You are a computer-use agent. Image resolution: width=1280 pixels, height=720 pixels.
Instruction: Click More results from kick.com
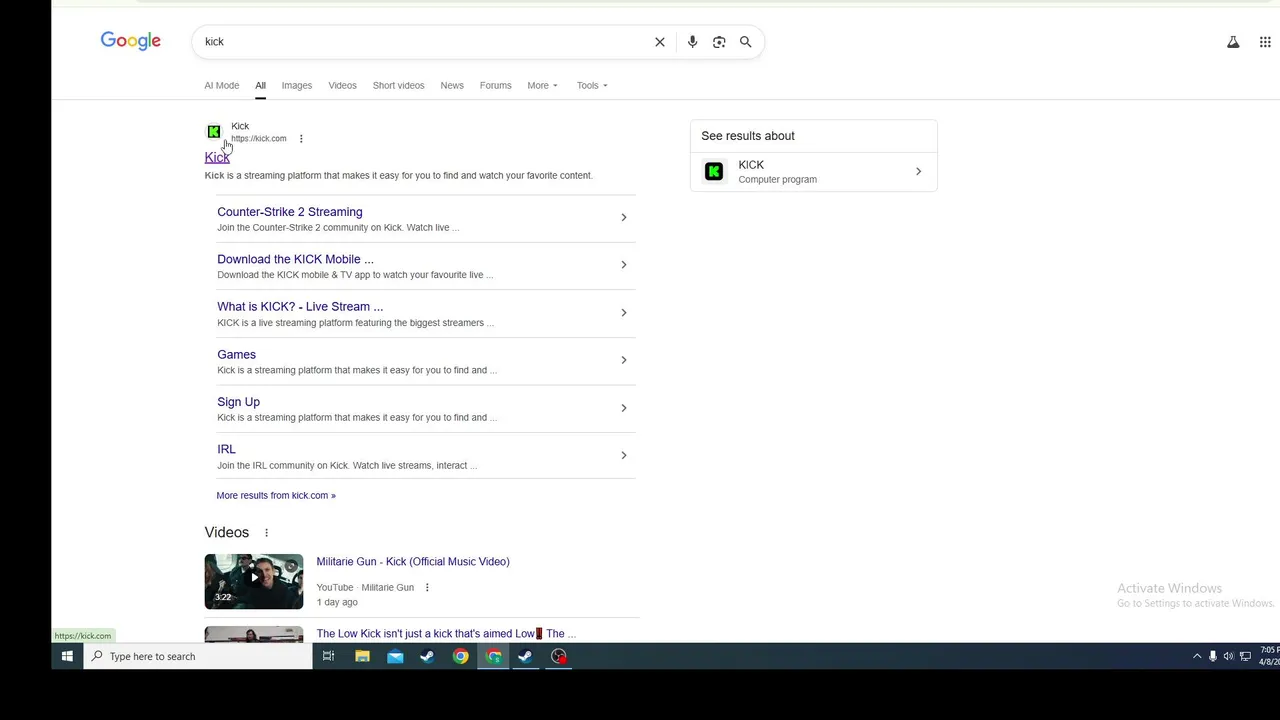point(276,496)
